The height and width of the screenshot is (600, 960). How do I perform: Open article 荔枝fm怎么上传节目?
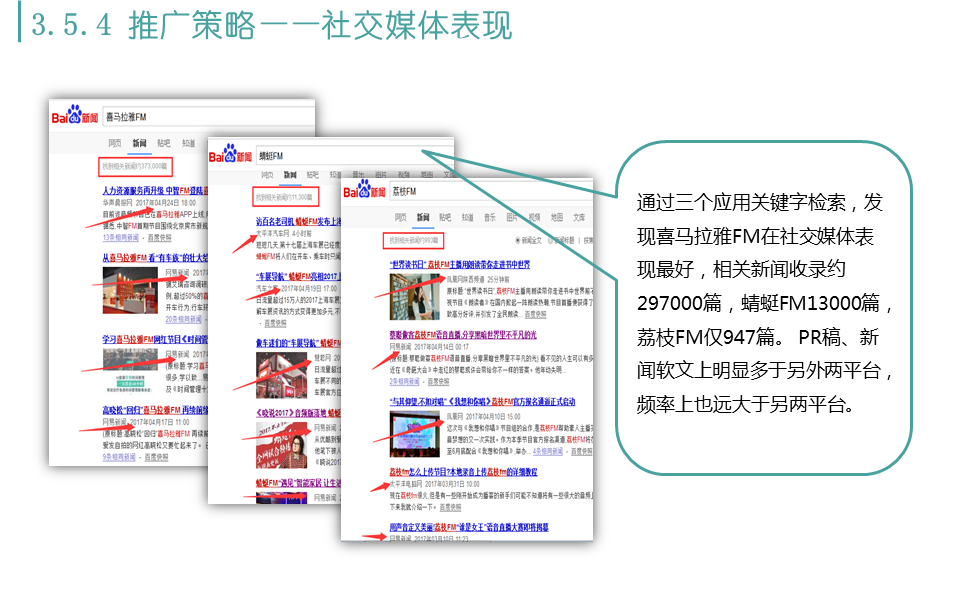(x=463, y=473)
